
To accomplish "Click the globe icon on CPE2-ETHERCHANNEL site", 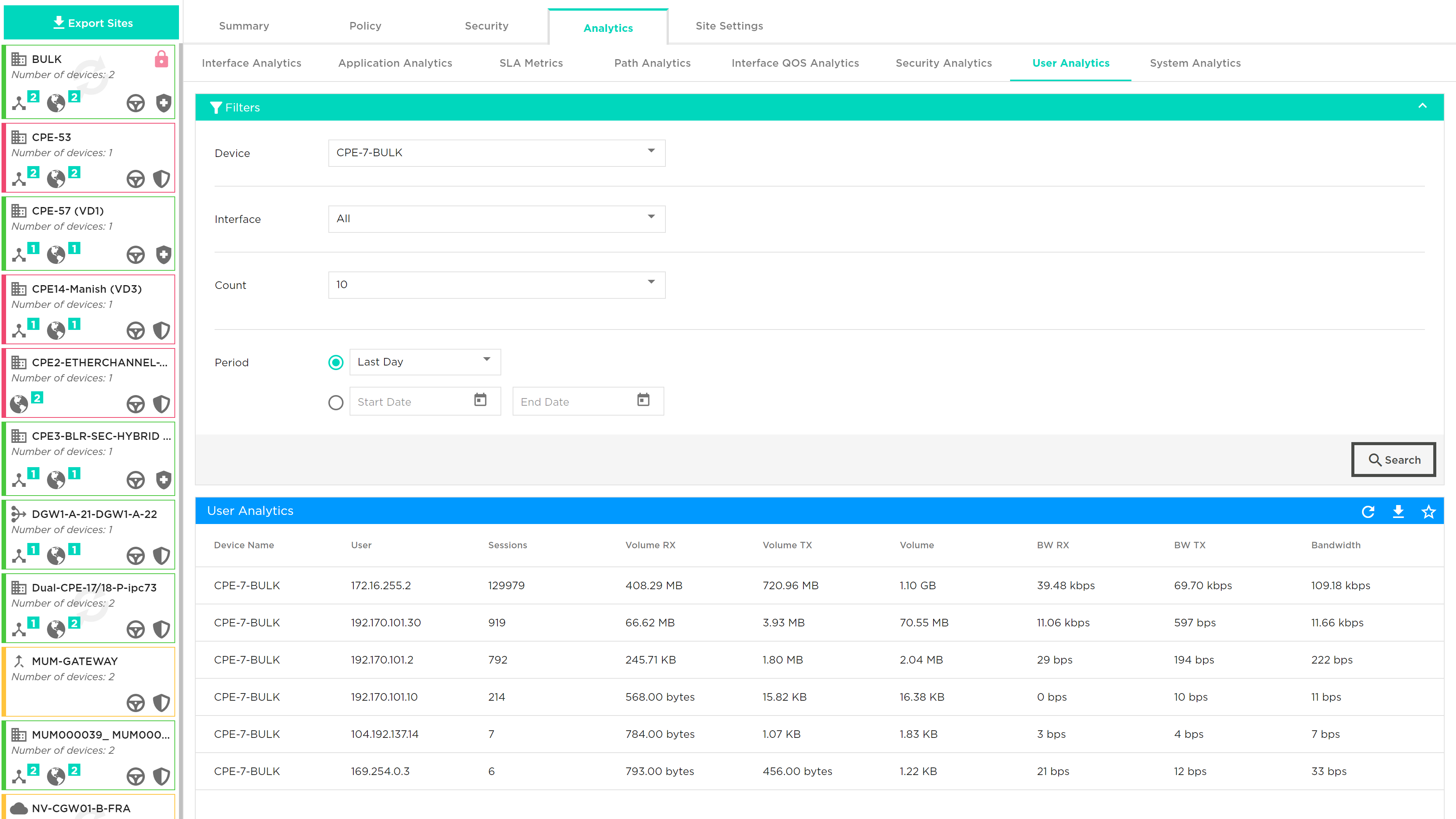I will tap(19, 404).
